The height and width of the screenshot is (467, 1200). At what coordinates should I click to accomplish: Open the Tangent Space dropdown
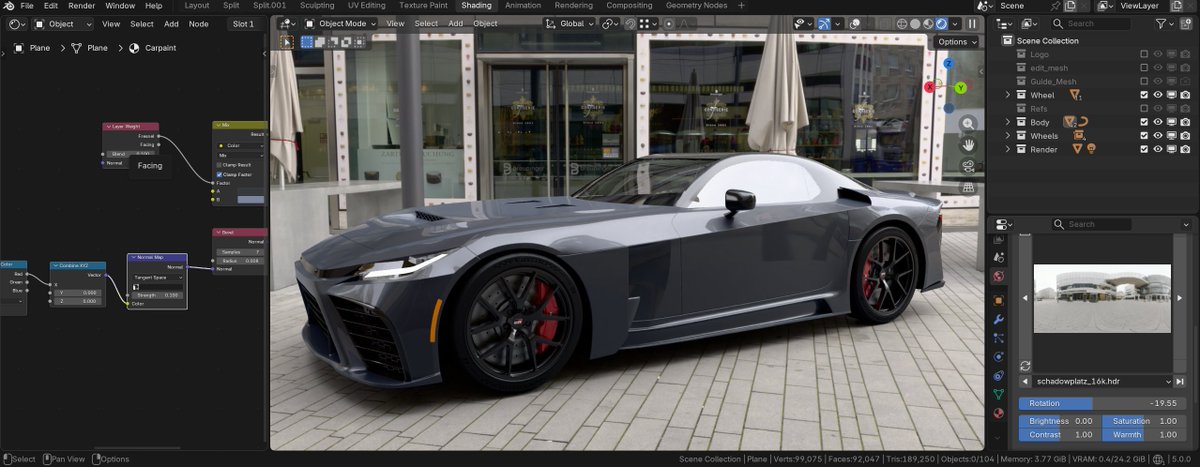point(157,276)
